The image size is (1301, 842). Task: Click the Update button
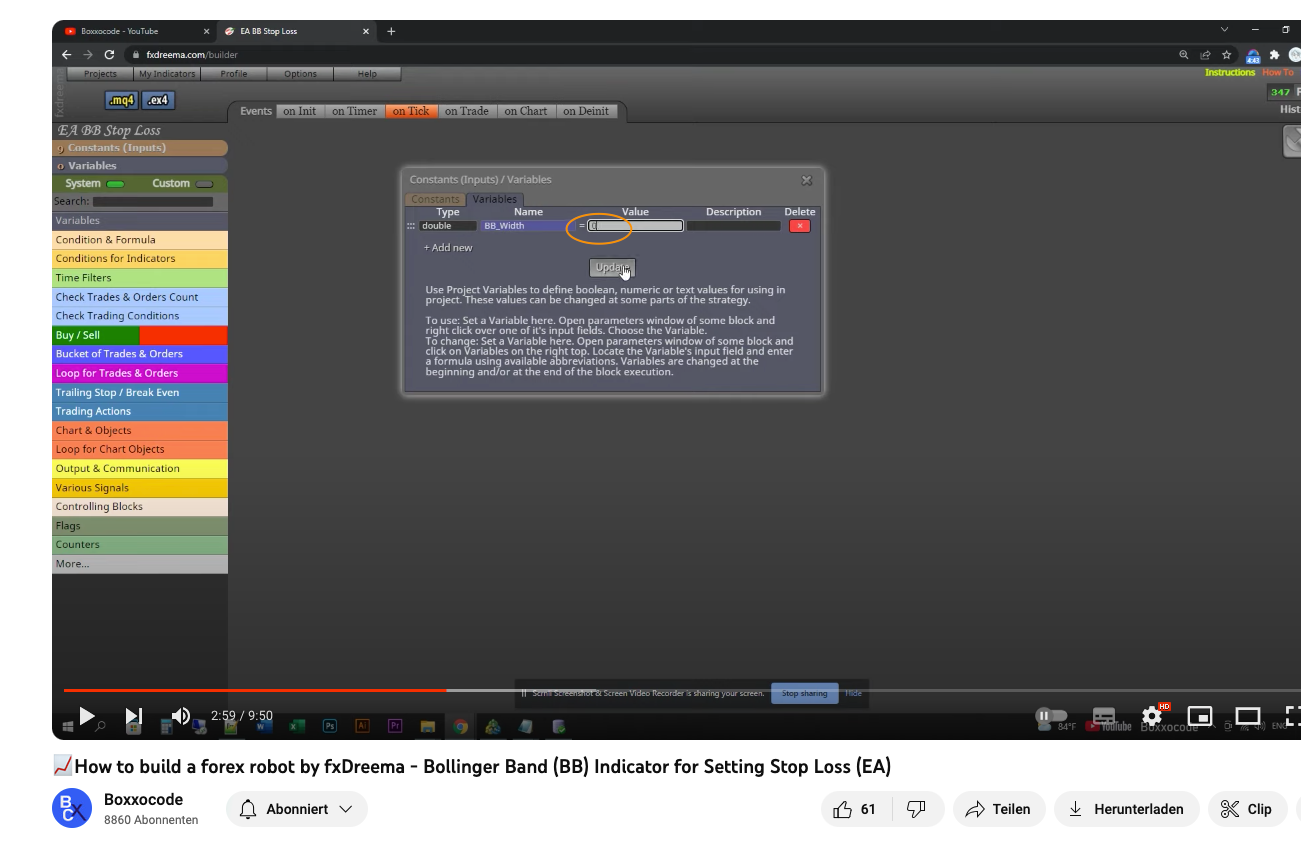[x=612, y=268]
